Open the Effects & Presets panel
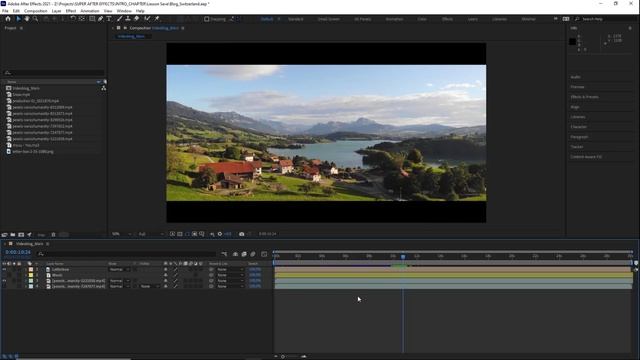 tap(584, 97)
